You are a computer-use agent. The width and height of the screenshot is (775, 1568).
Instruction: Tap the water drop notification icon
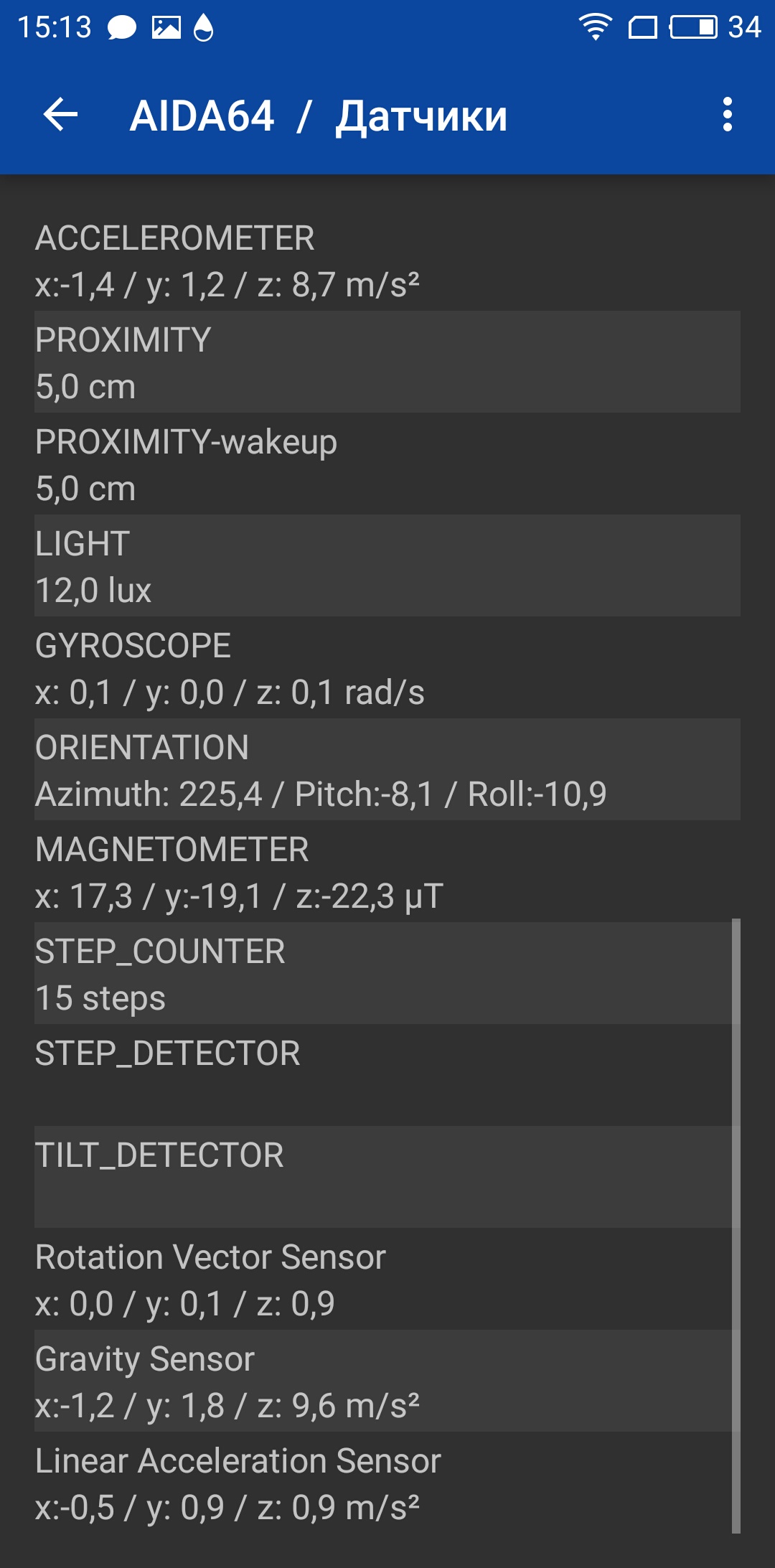coord(204,28)
